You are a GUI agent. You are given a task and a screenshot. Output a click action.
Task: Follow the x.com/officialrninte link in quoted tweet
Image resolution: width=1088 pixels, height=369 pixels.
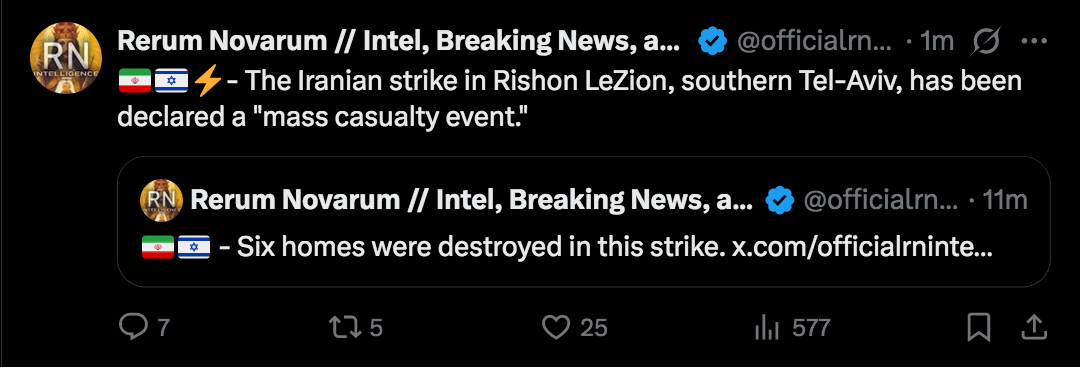coord(862,247)
